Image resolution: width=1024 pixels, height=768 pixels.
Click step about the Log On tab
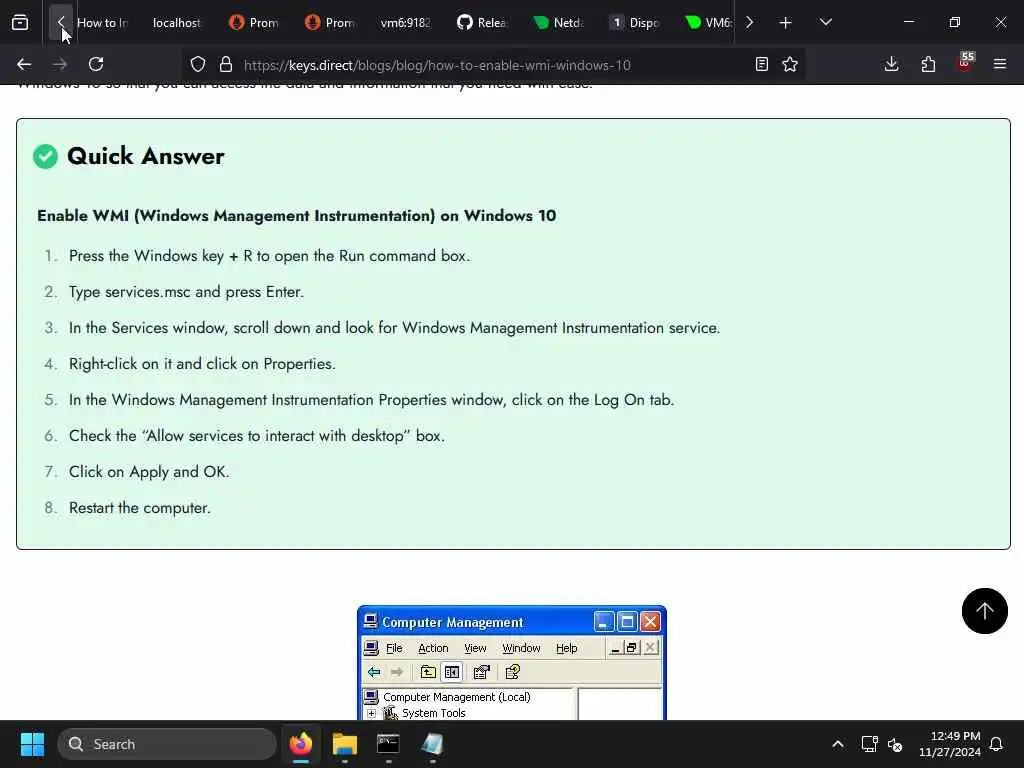pyautogui.click(x=372, y=400)
